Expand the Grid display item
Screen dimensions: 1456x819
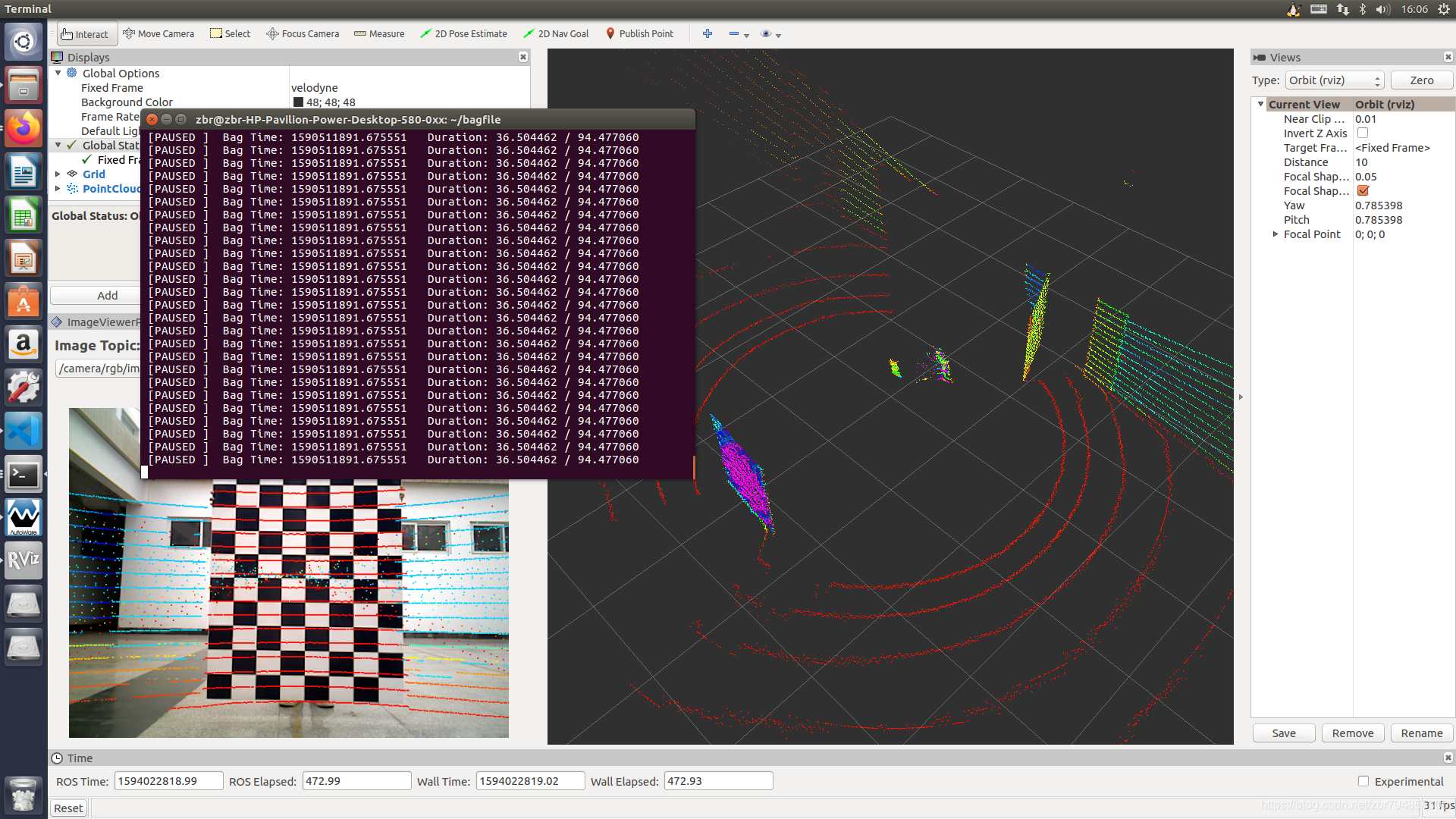click(58, 174)
